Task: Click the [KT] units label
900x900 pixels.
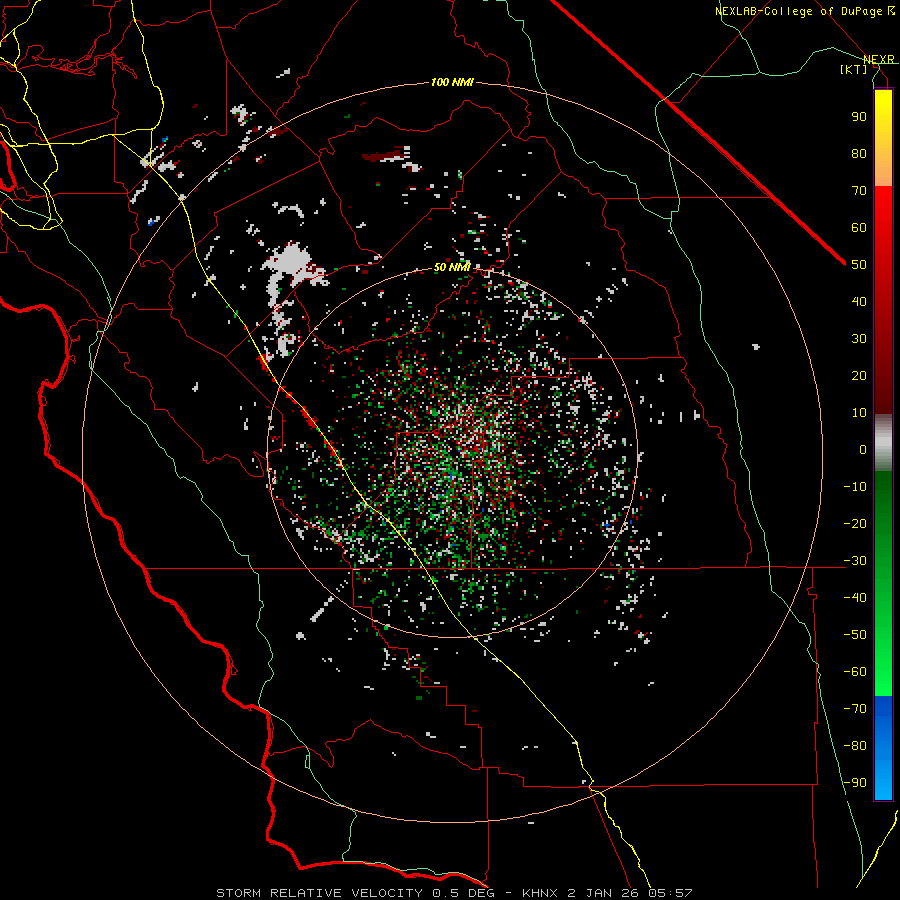Action: (854, 69)
